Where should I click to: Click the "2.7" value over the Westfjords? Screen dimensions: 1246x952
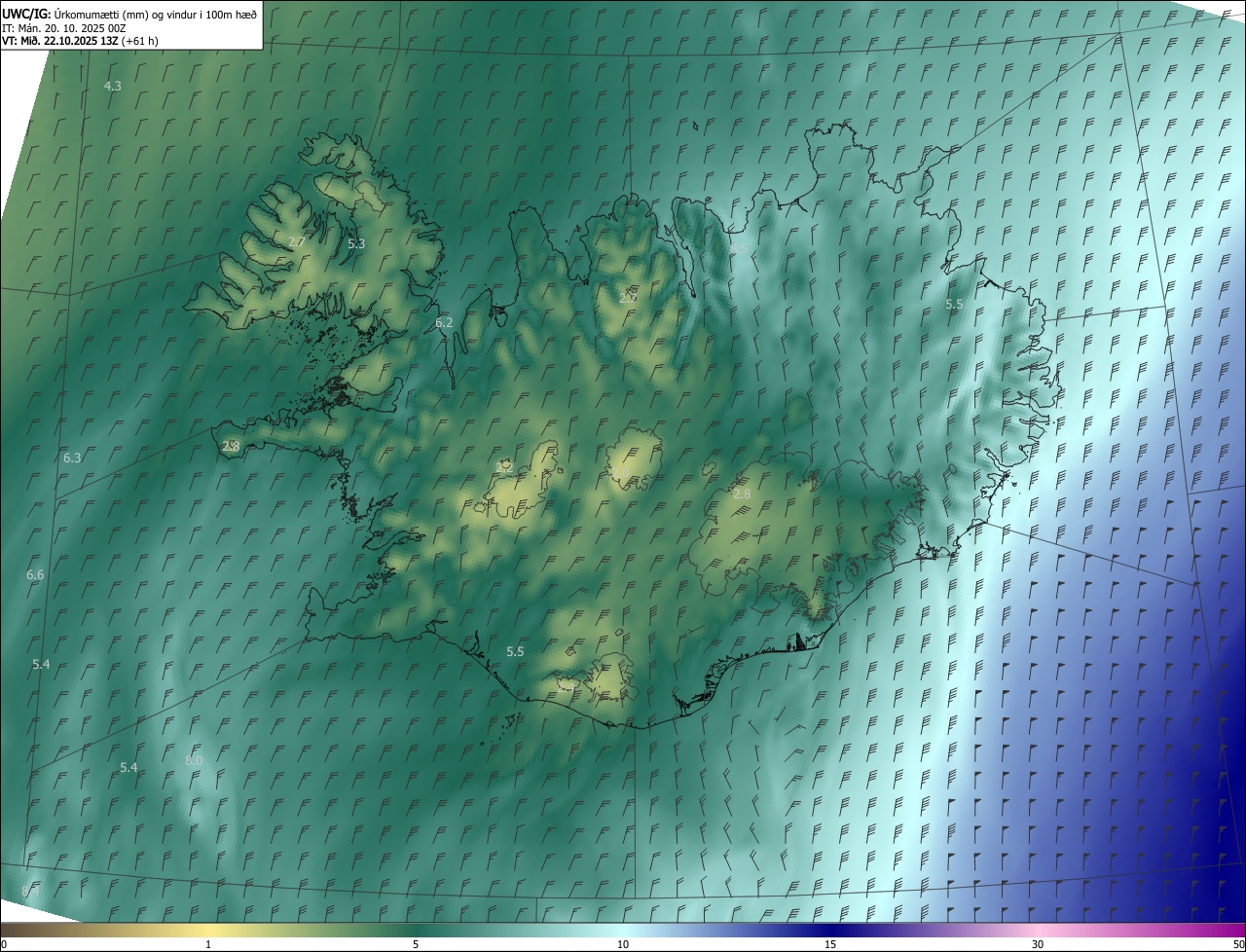point(297,241)
